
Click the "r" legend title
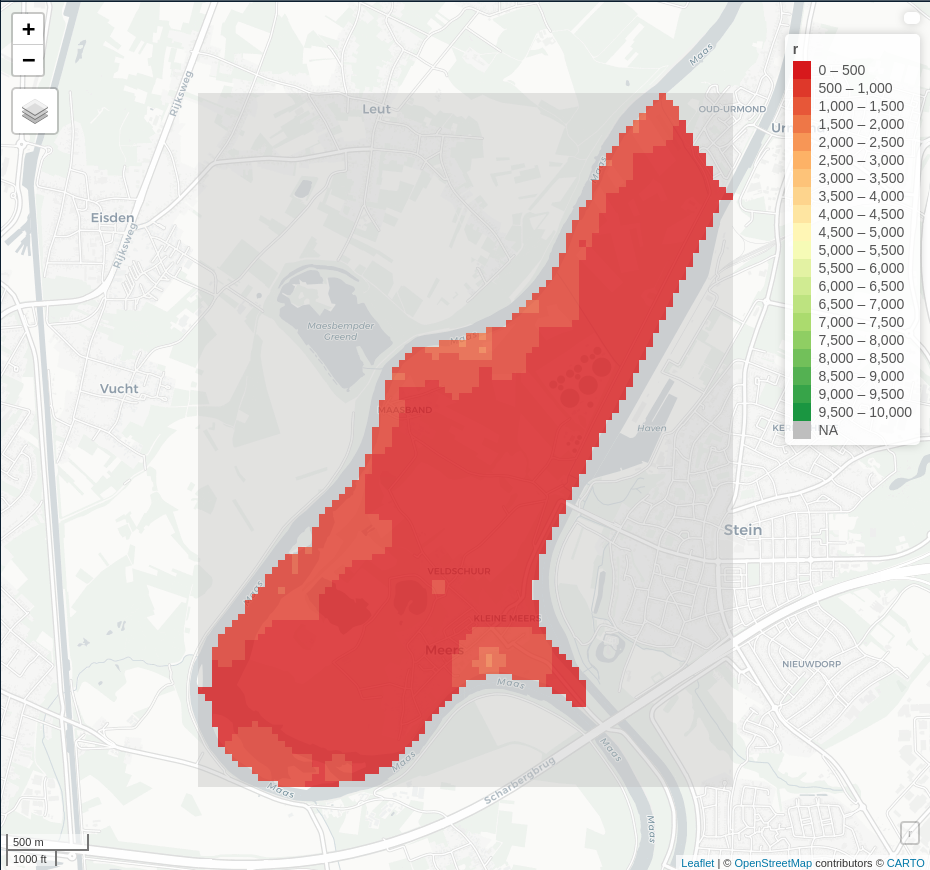click(x=798, y=48)
